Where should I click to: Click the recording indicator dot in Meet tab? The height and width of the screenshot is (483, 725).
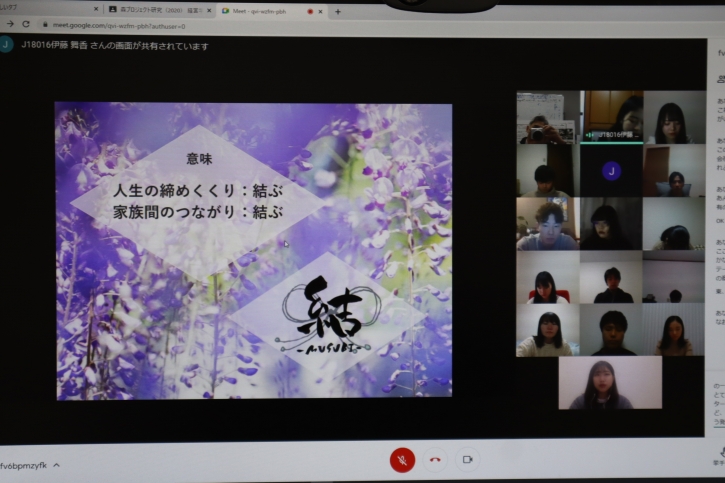tap(310, 12)
